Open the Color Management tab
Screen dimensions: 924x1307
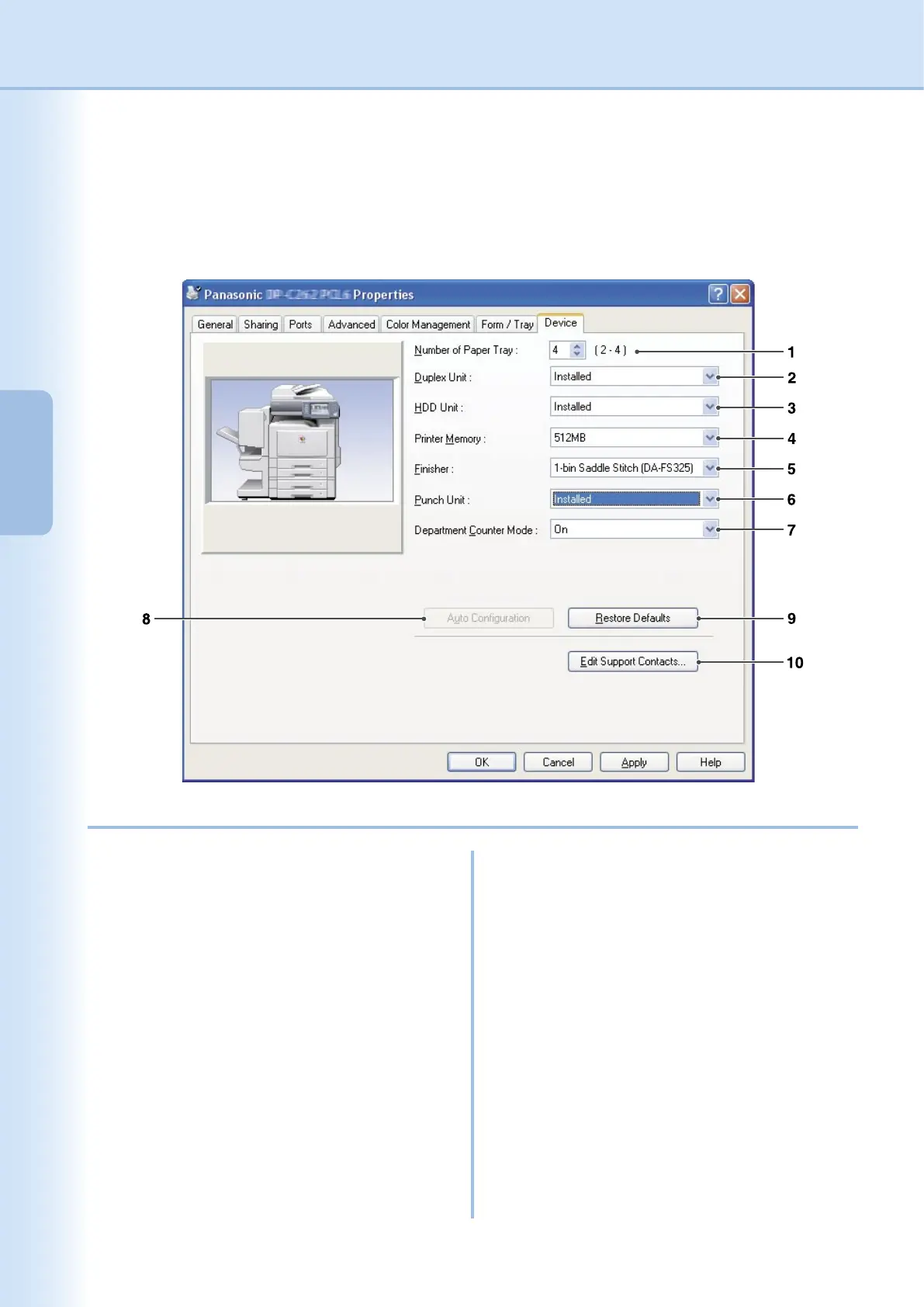pos(427,324)
